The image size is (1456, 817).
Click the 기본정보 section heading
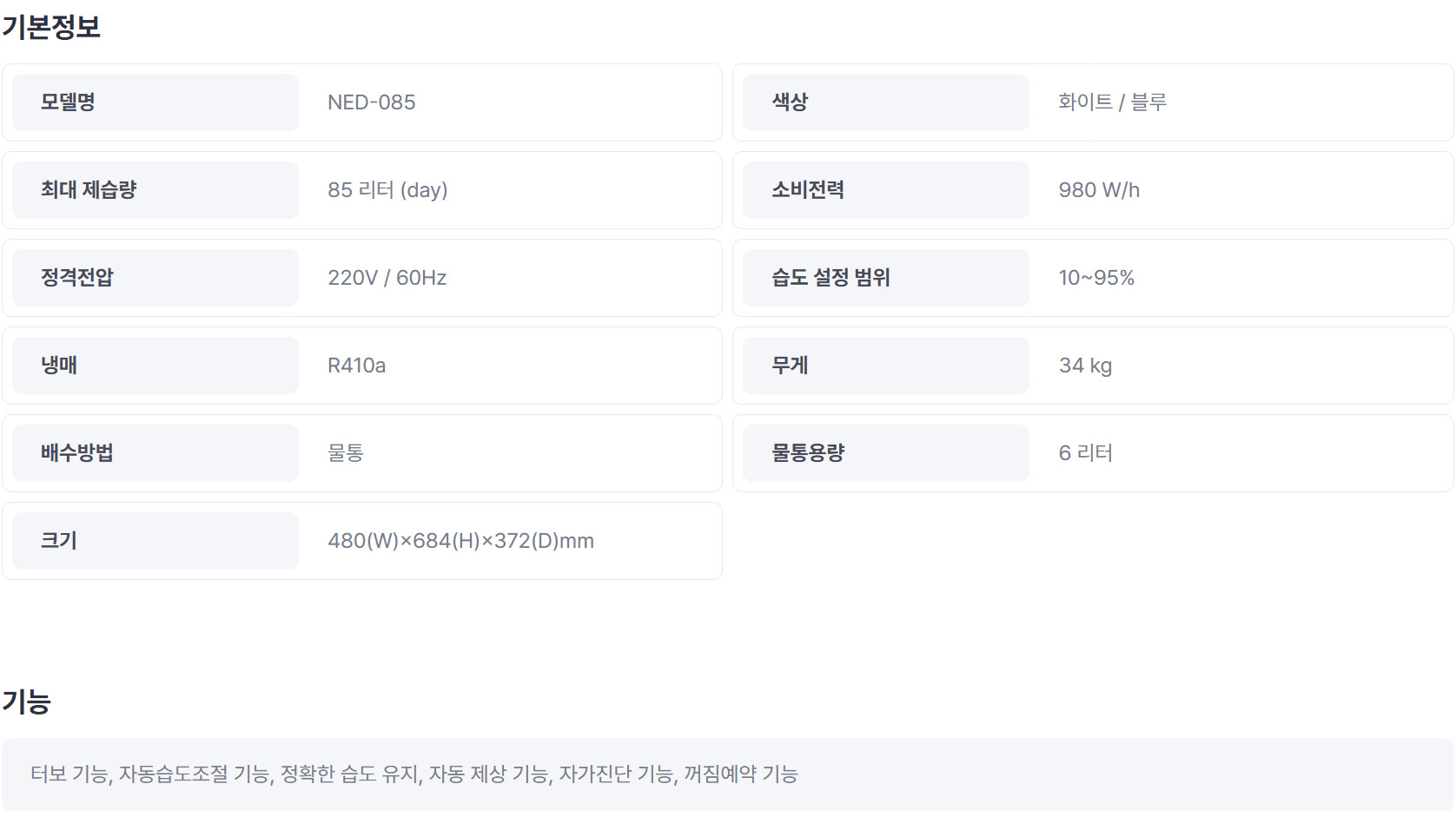pos(51,27)
